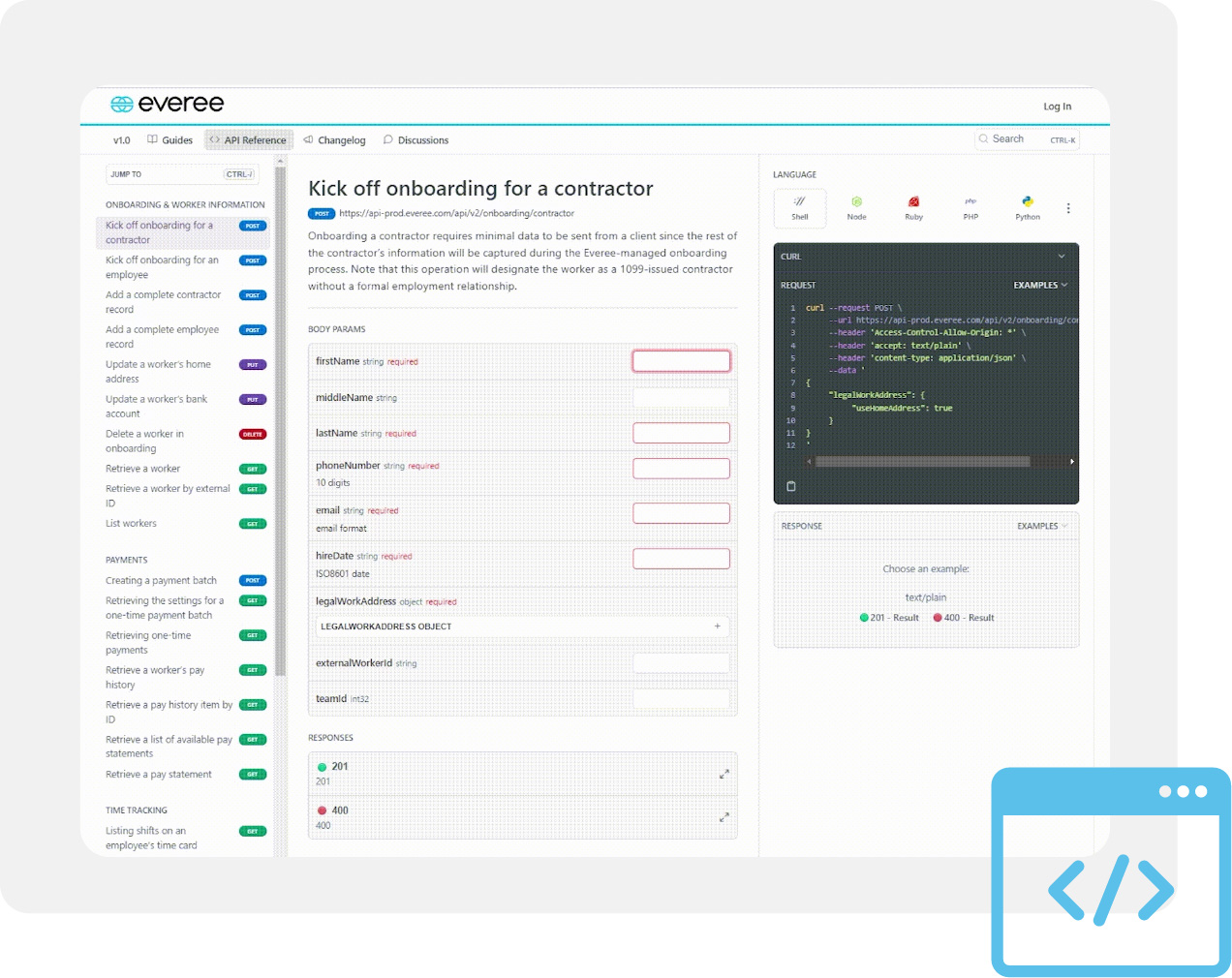Open Retrieve a pay statement

coord(184,775)
